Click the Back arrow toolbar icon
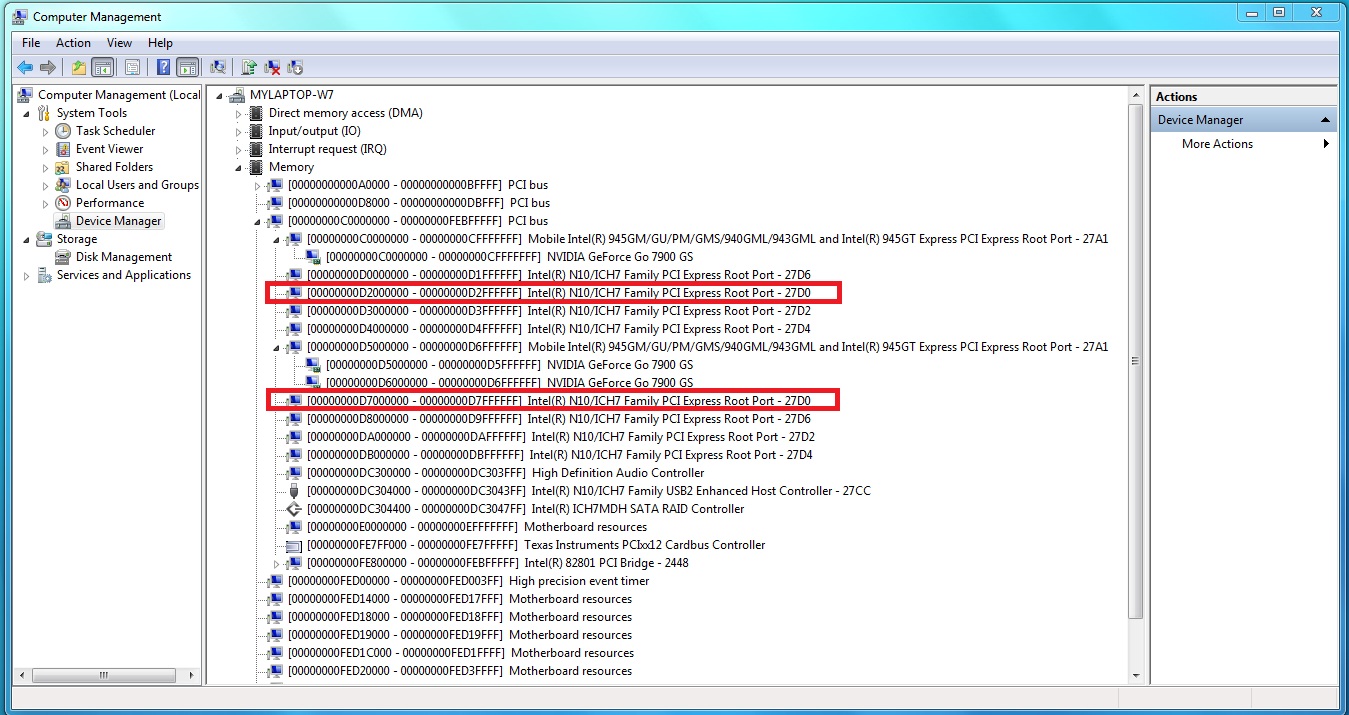 (25, 68)
